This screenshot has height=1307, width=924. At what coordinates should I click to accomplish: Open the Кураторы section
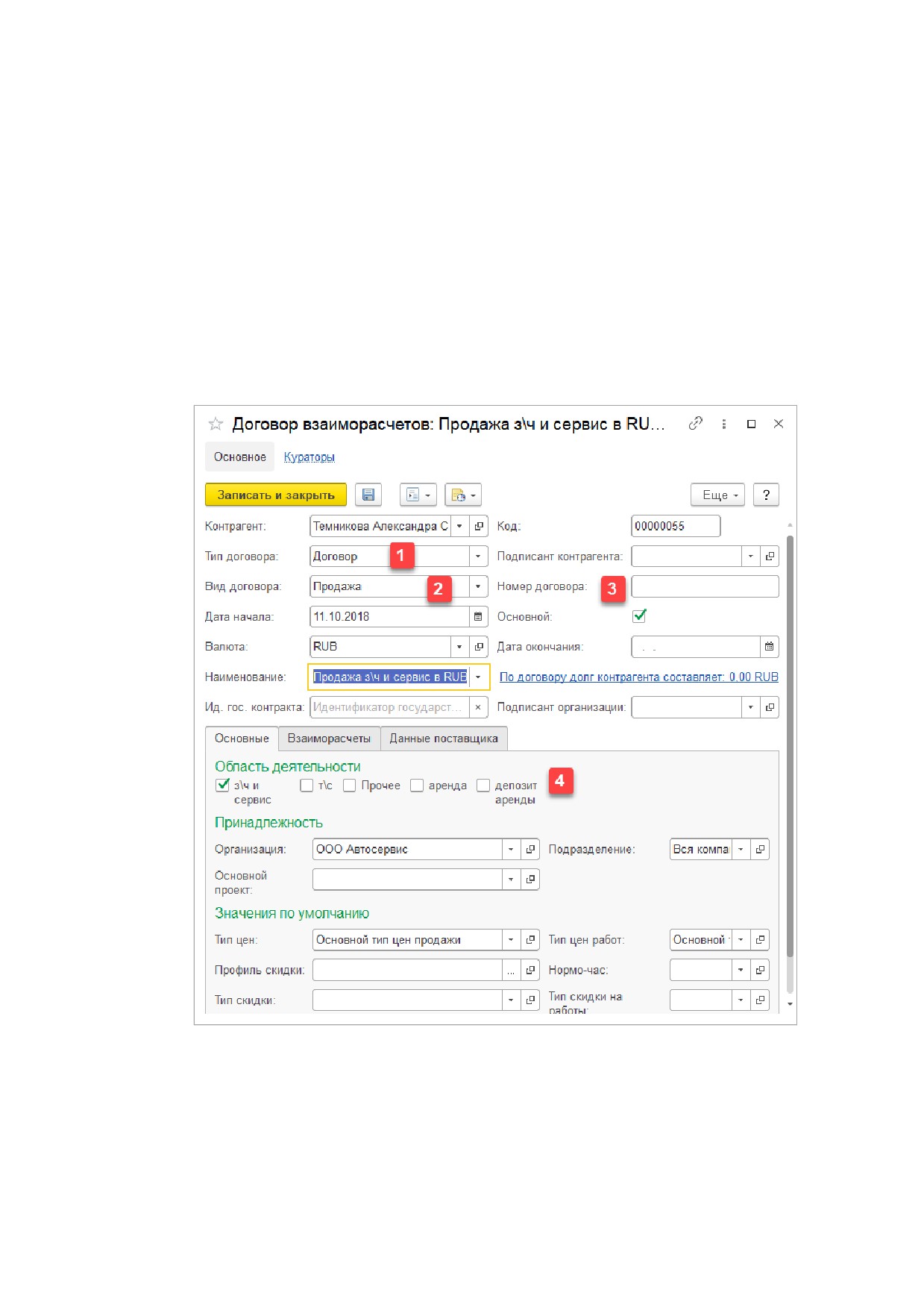pos(309,457)
